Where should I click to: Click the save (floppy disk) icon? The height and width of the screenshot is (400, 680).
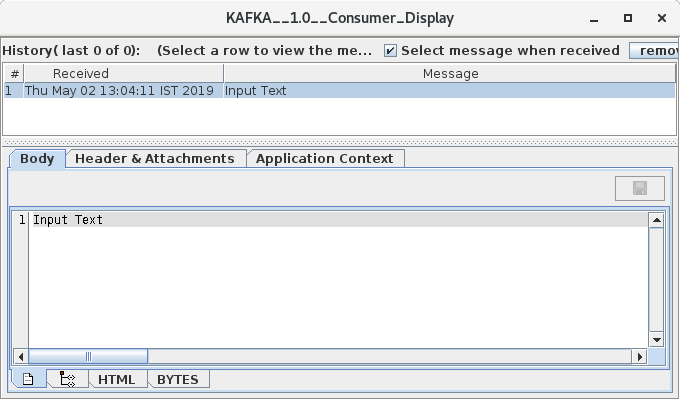pyautogui.click(x=640, y=188)
